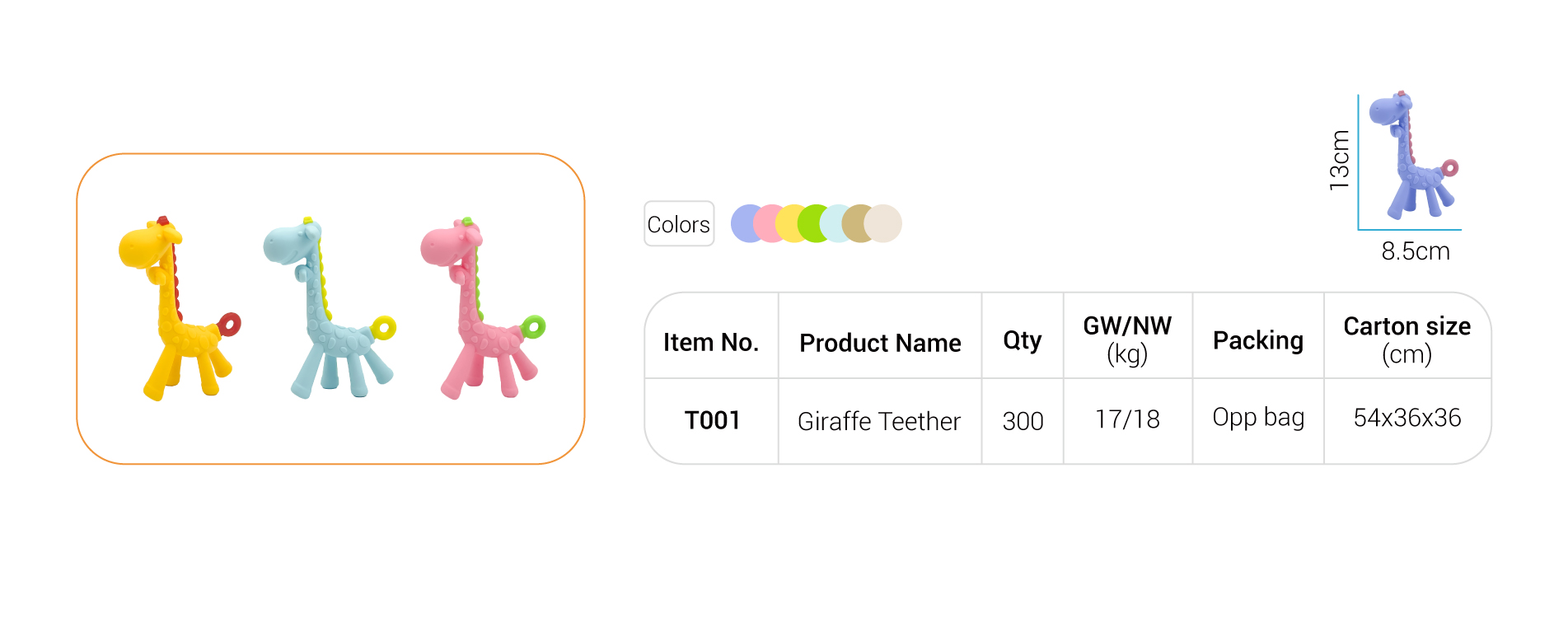Click the 54x36x36 carton size value
1568x618 pixels.
pos(1407,418)
